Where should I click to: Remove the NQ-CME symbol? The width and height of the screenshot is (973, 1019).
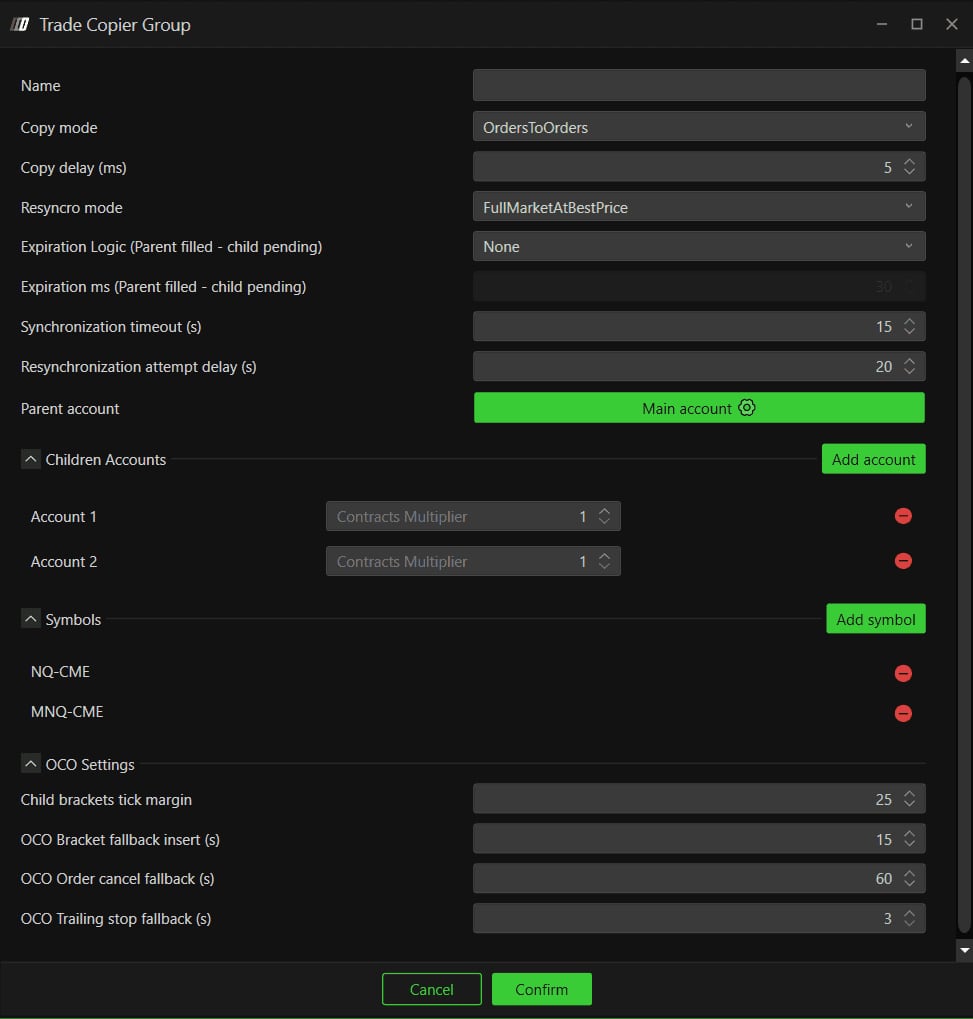tap(903, 673)
